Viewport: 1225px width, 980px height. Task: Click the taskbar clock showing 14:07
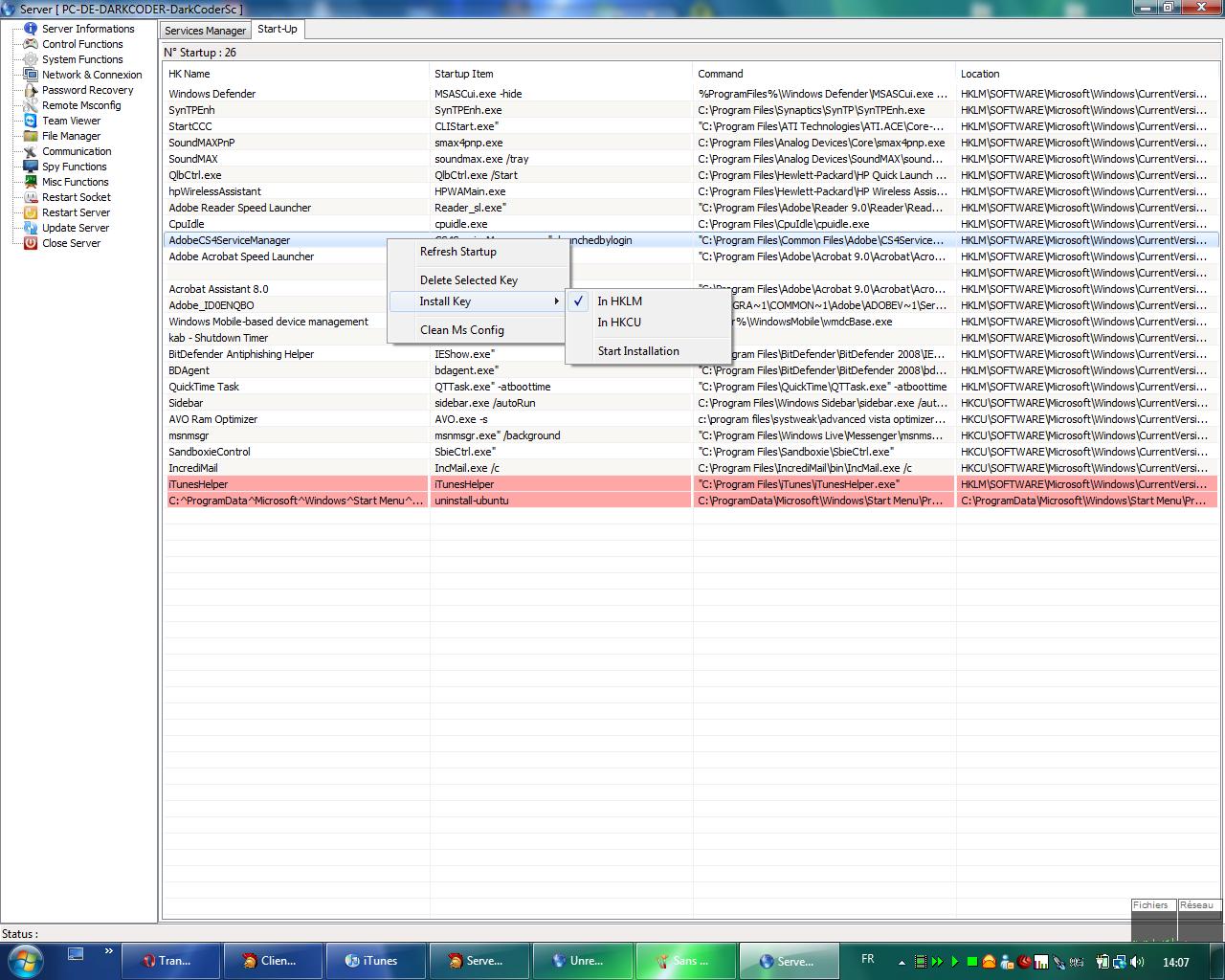click(x=1176, y=962)
